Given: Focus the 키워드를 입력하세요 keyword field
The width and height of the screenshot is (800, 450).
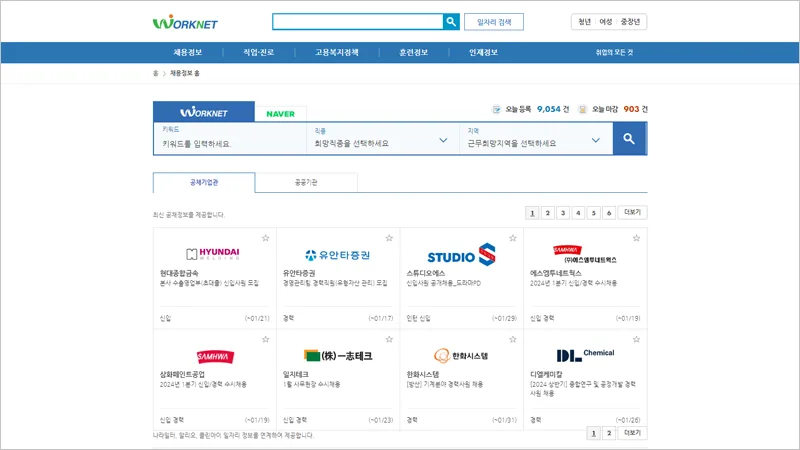Looking at the screenshot, I should coord(230,139).
